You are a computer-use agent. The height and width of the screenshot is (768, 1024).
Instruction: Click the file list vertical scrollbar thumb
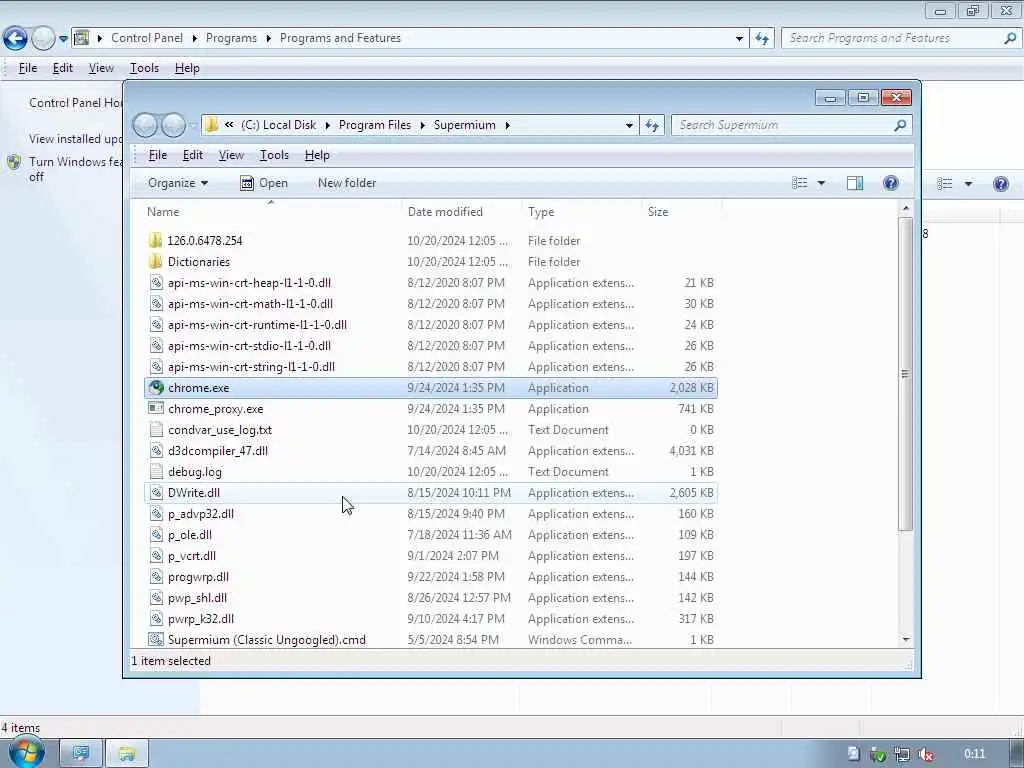point(905,374)
